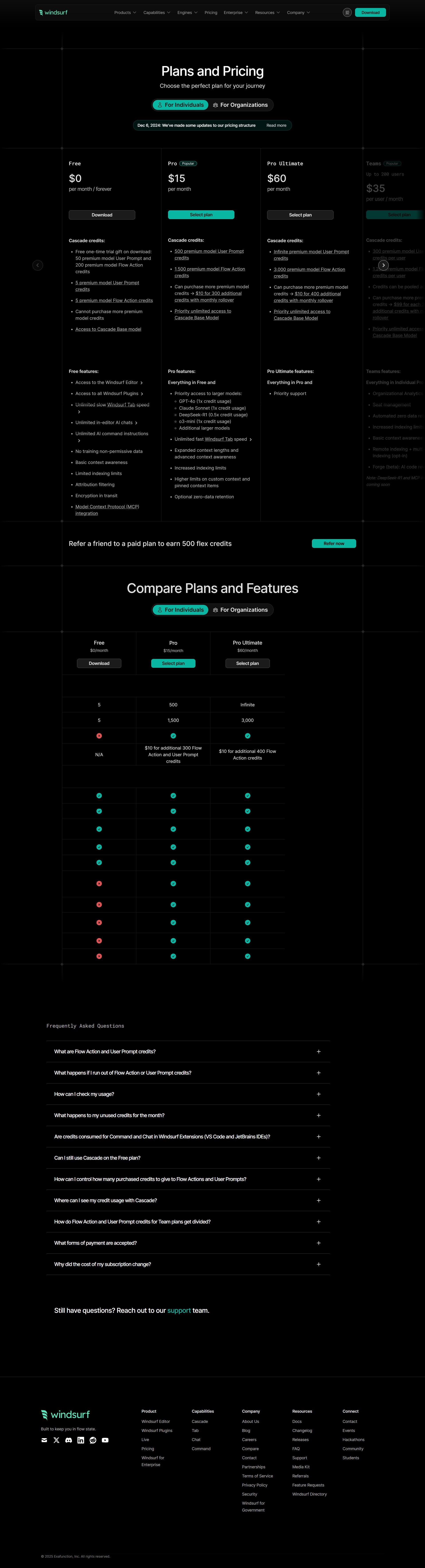The height and width of the screenshot is (1568, 425).
Task: Open the Discord icon in the footer
Action: click(69, 1440)
